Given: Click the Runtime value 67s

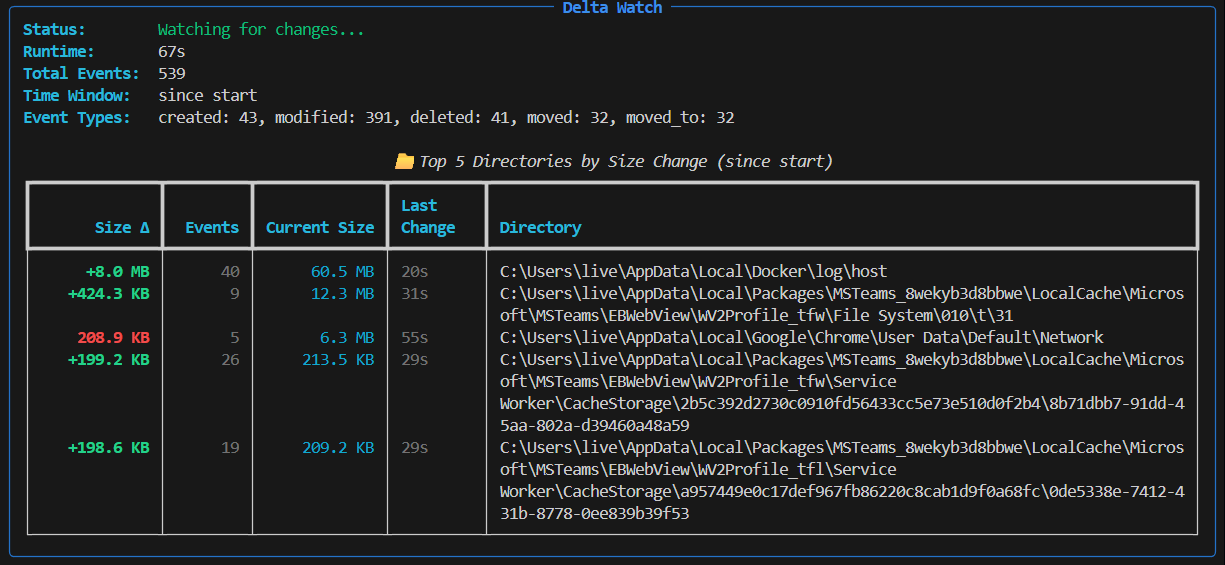Looking at the screenshot, I should click(x=172, y=52).
